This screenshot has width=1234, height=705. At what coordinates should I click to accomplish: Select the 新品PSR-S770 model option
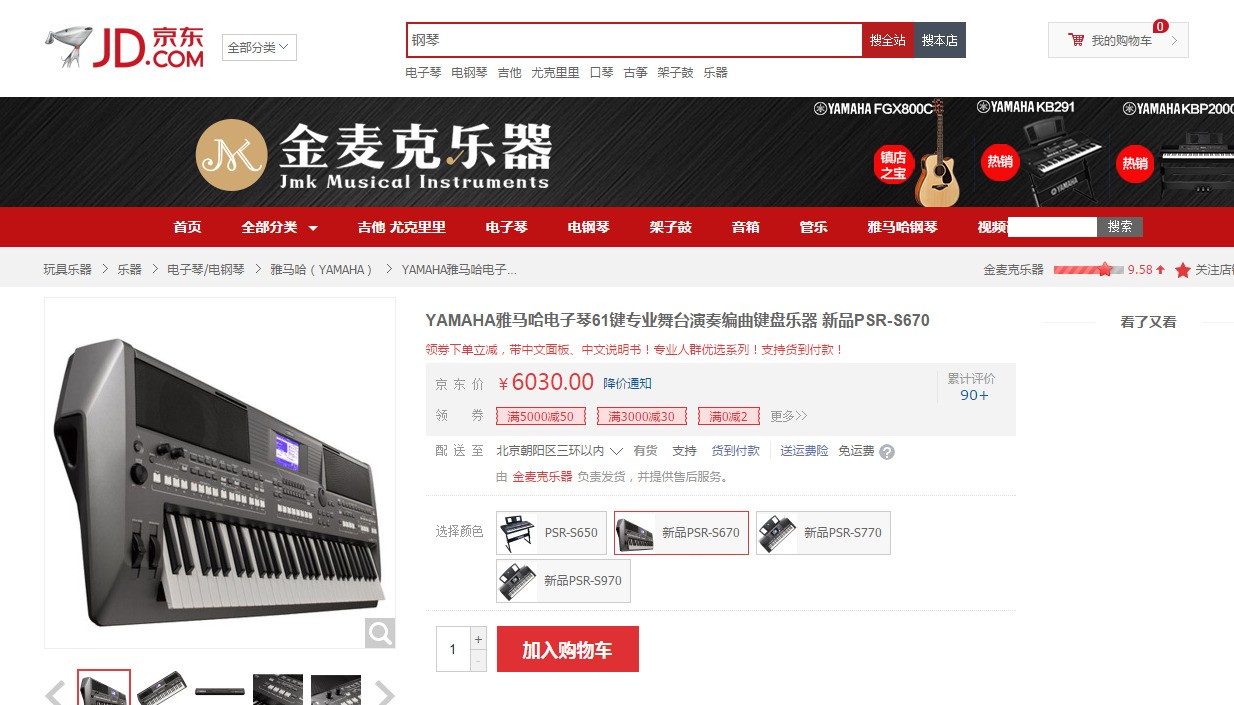pos(823,533)
